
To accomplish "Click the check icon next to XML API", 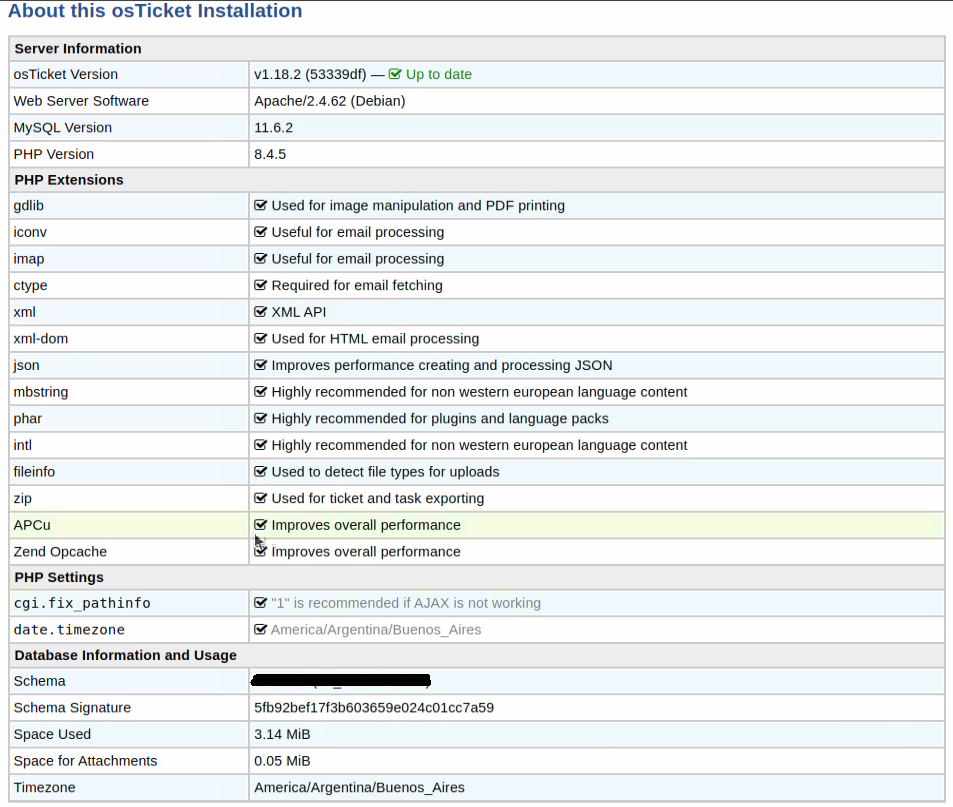I will (x=261, y=312).
